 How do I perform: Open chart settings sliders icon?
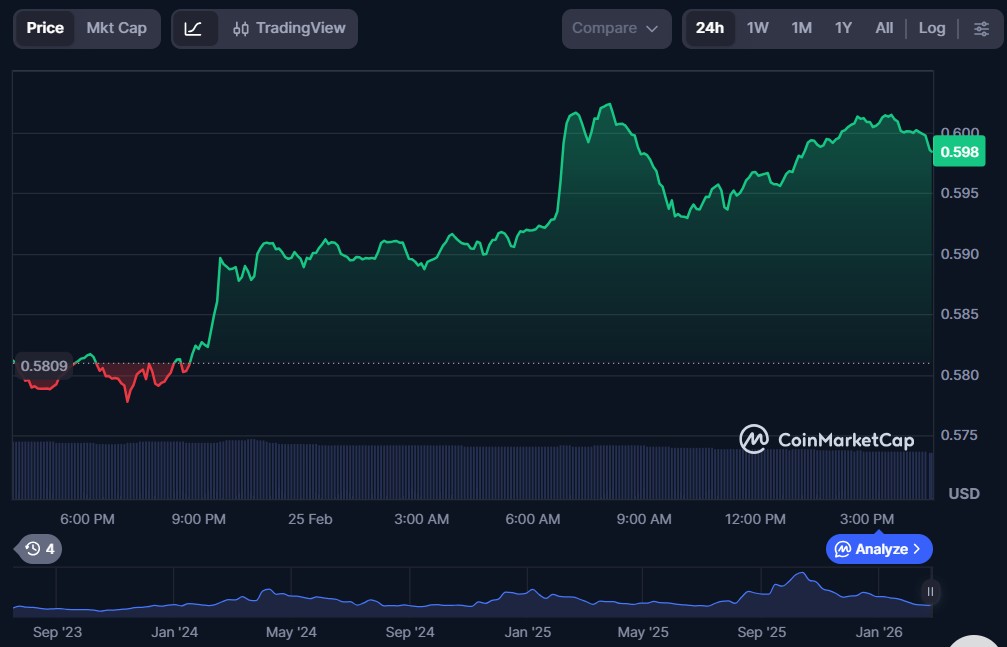coord(981,28)
